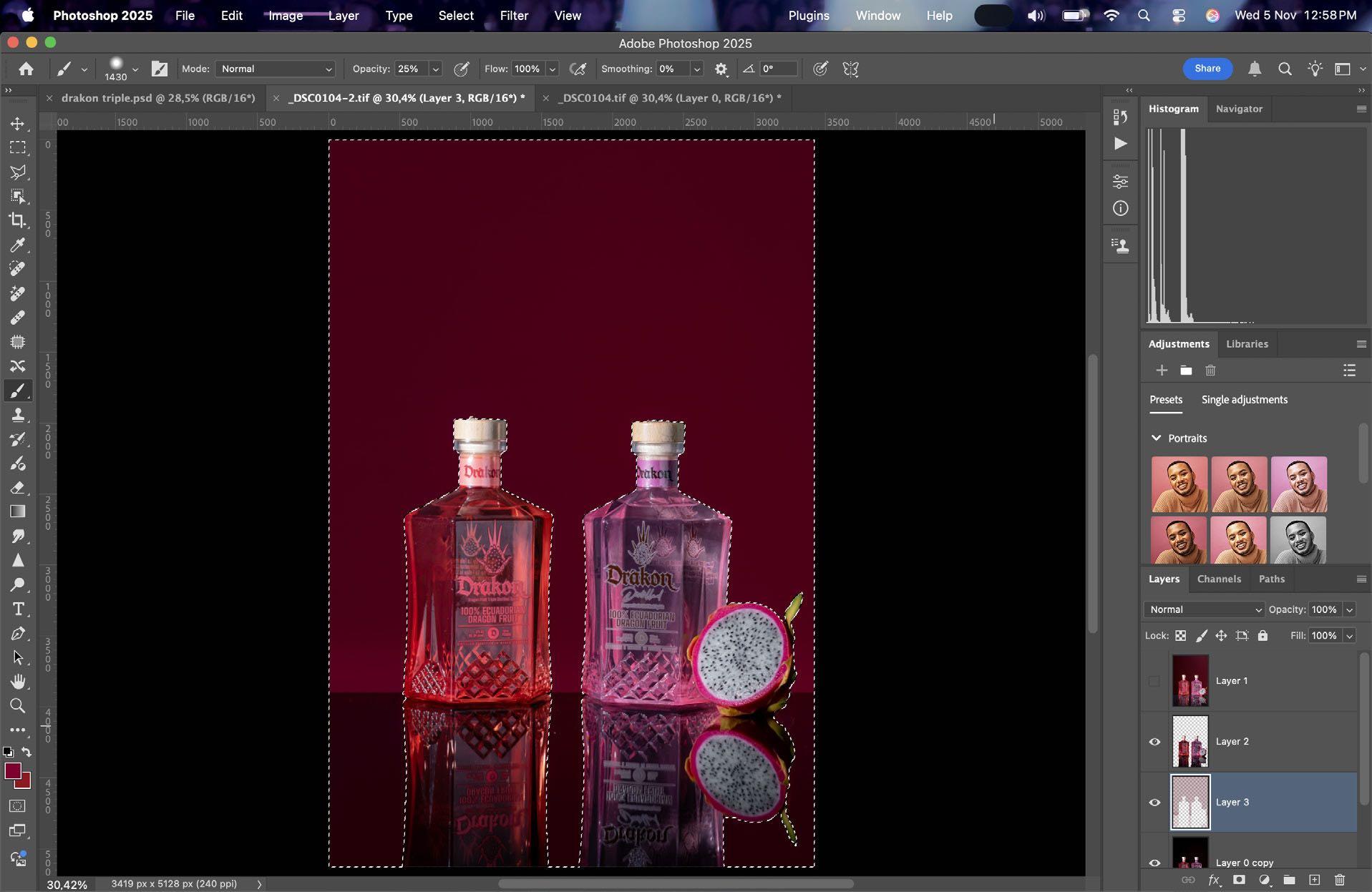Select the Eraser tool

pos(18,488)
